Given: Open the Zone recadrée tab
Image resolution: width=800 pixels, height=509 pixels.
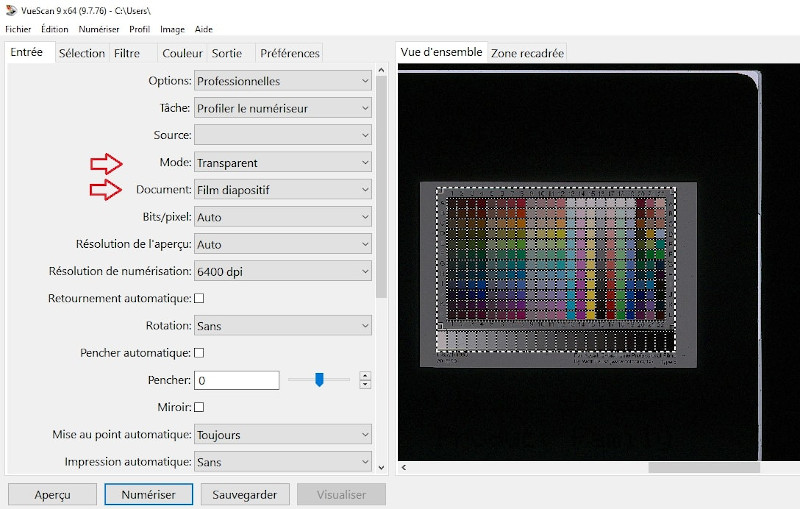Looking at the screenshot, I should pos(527,53).
